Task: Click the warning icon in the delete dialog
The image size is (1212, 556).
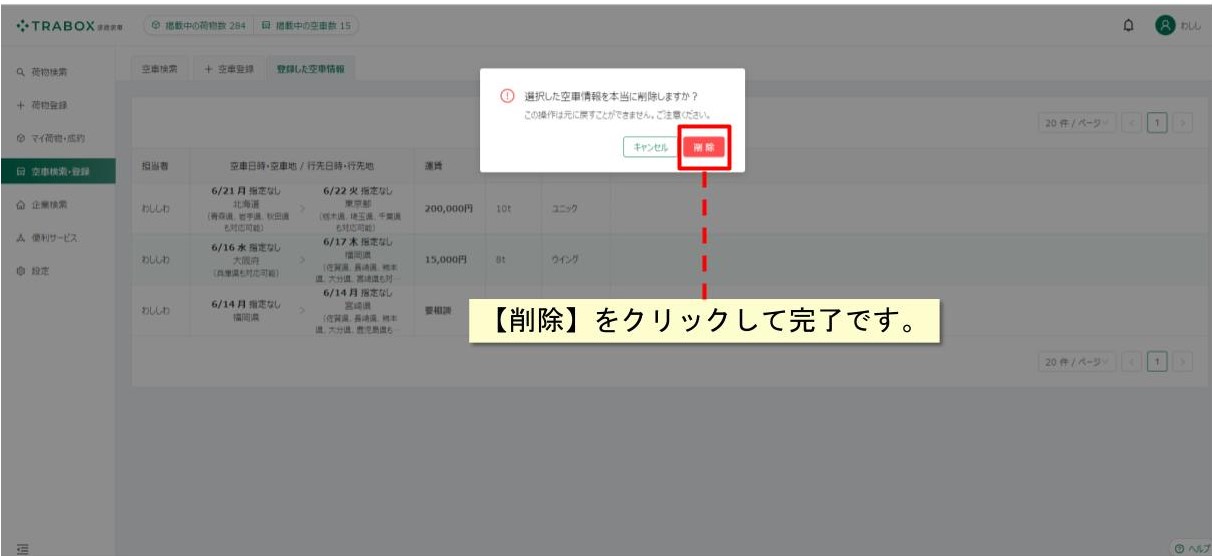Action: pos(509,95)
